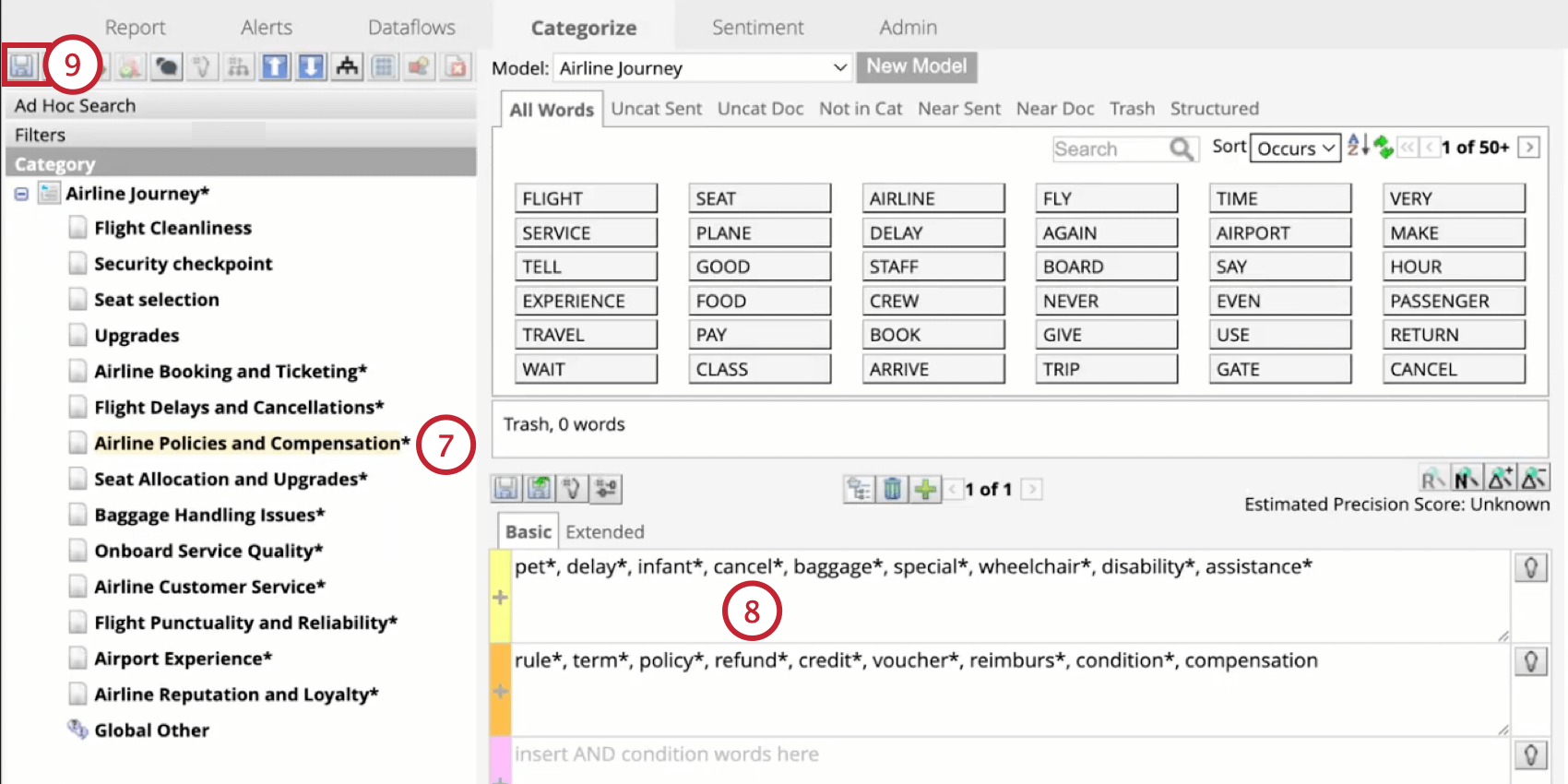This screenshot has height=784, width=1568.
Task: Click the lightbulb beside the yellow rule row
Action: 1531,568
